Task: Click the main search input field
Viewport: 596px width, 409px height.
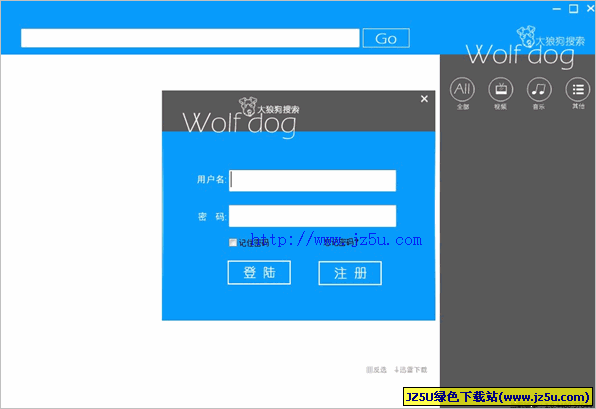Action: pos(190,38)
